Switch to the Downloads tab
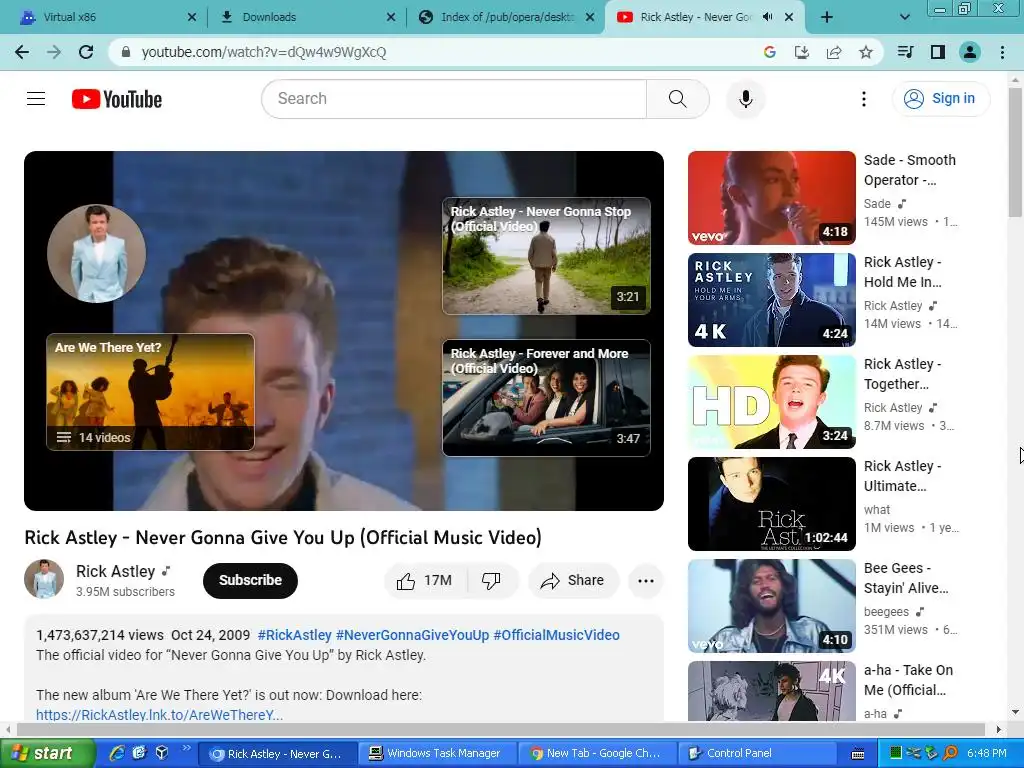1024x768 pixels. tap(306, 17)
